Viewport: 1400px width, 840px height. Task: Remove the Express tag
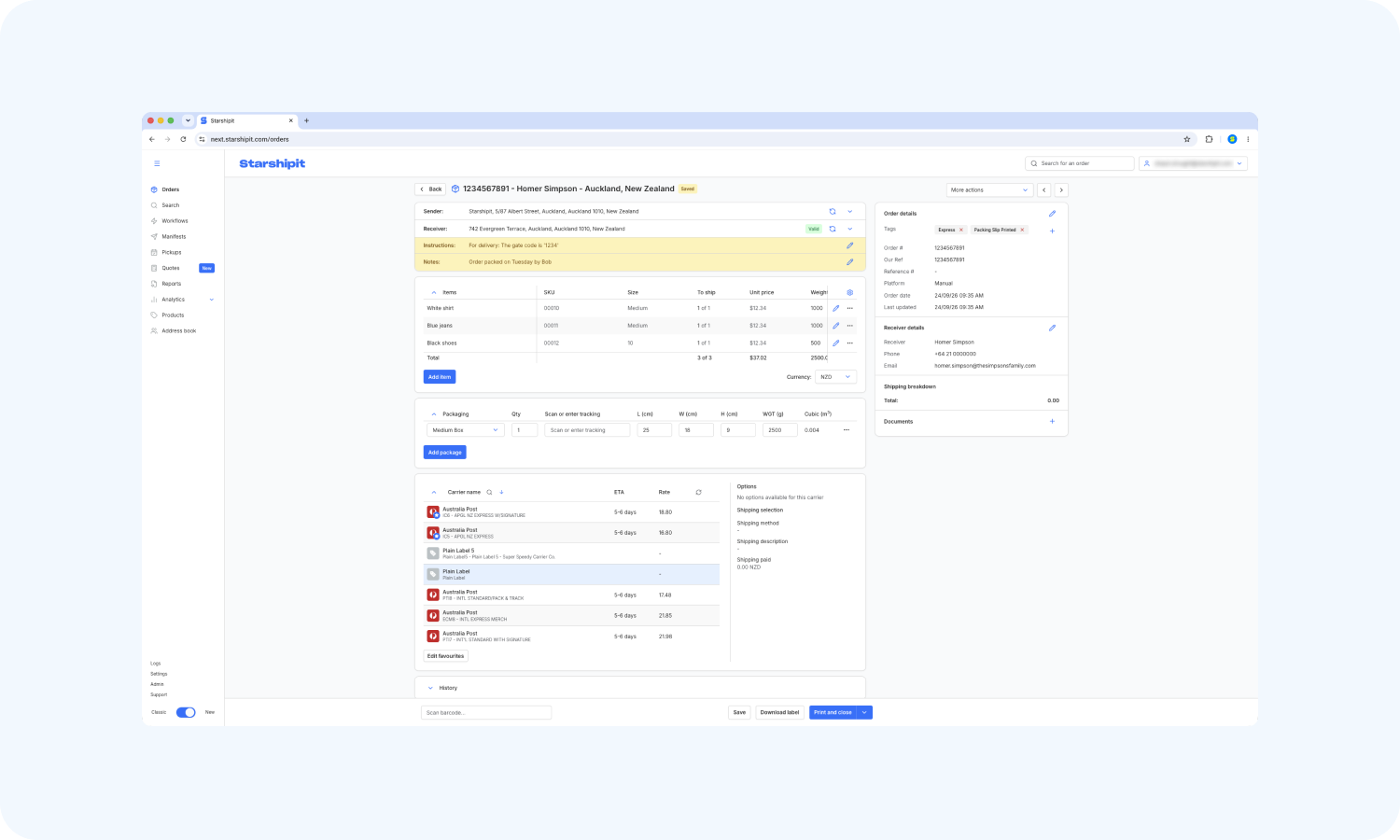pos(961,230)
